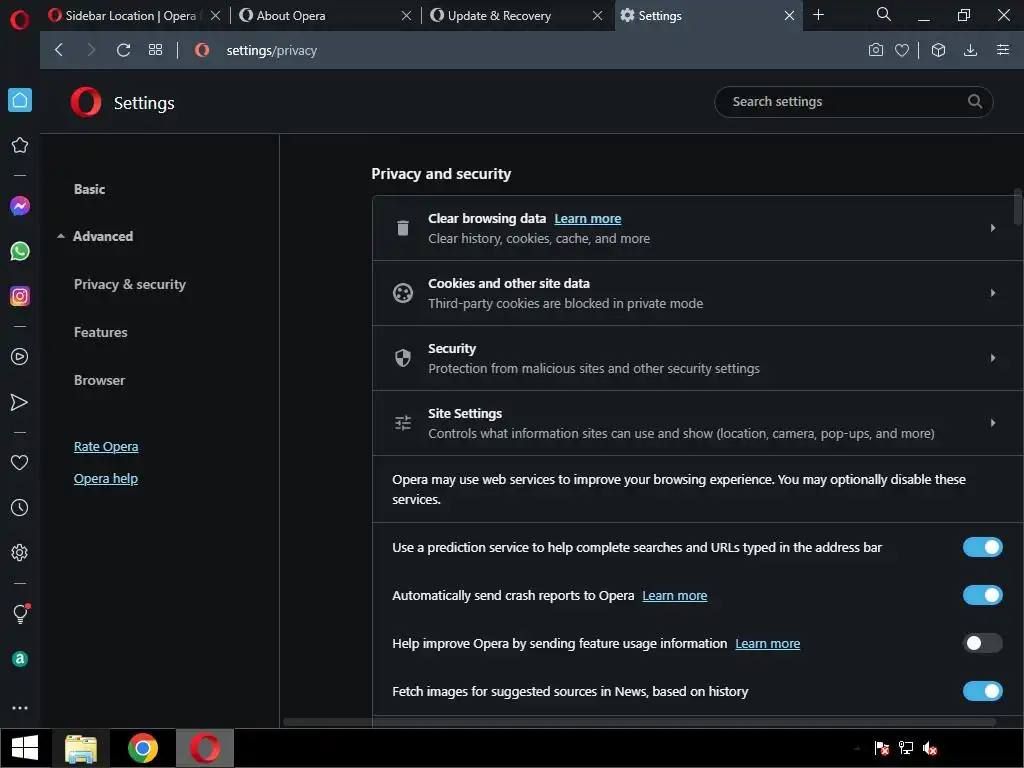Viewport: 1024px width, 768px height.
Task: Enable feature usage information toggle
Action: (982, 643)
